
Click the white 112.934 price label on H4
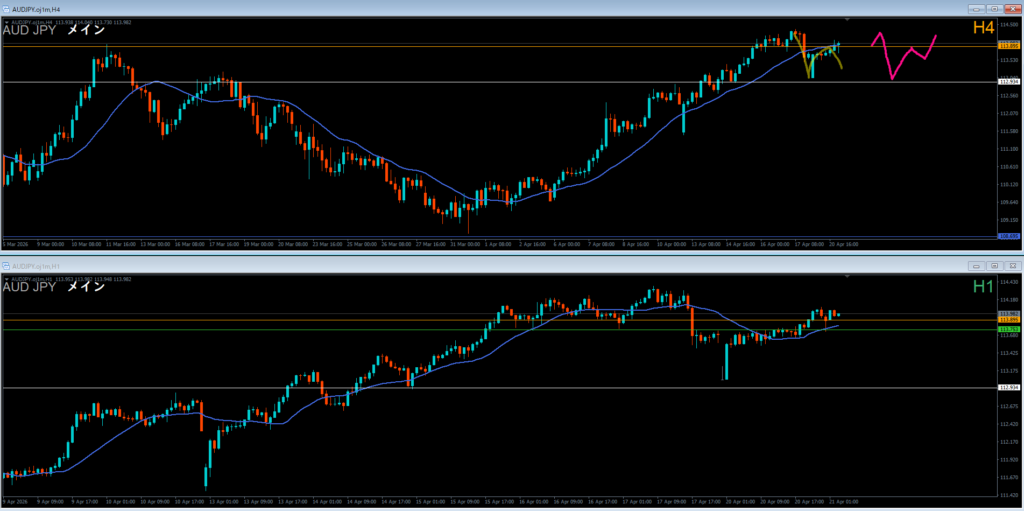(x=1008, y=82)
